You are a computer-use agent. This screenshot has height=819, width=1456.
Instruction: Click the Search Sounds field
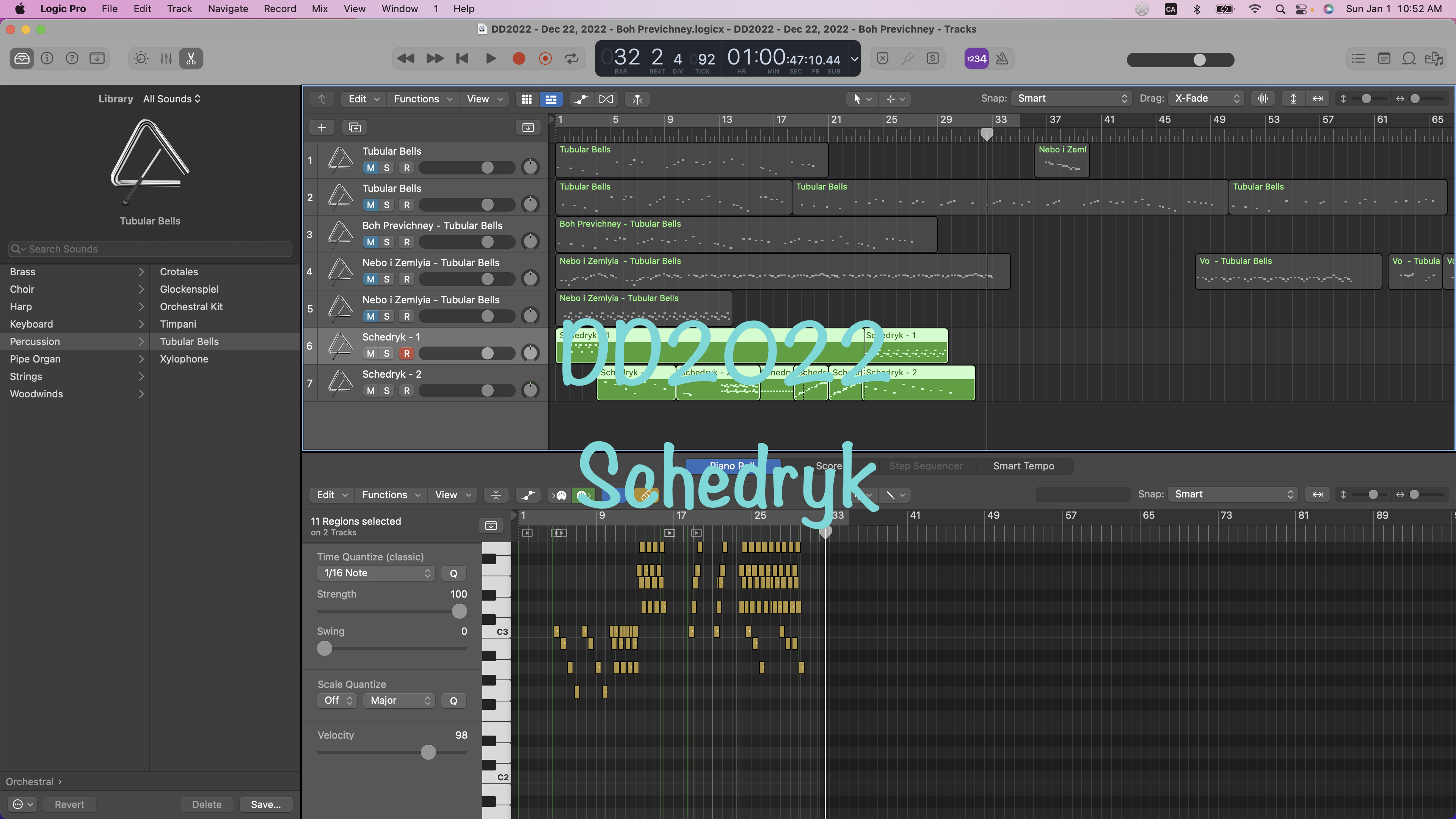click(150, 249)
